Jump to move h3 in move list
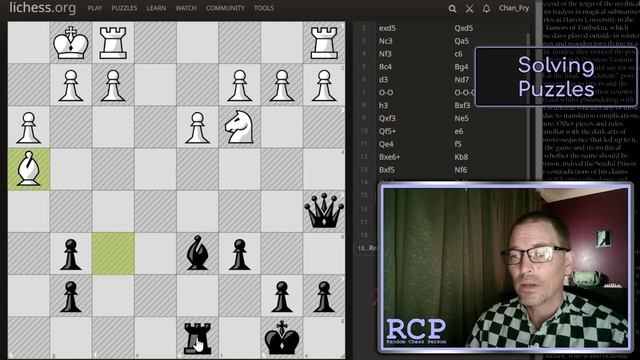The image size is (640, 360). coord(383,105)
